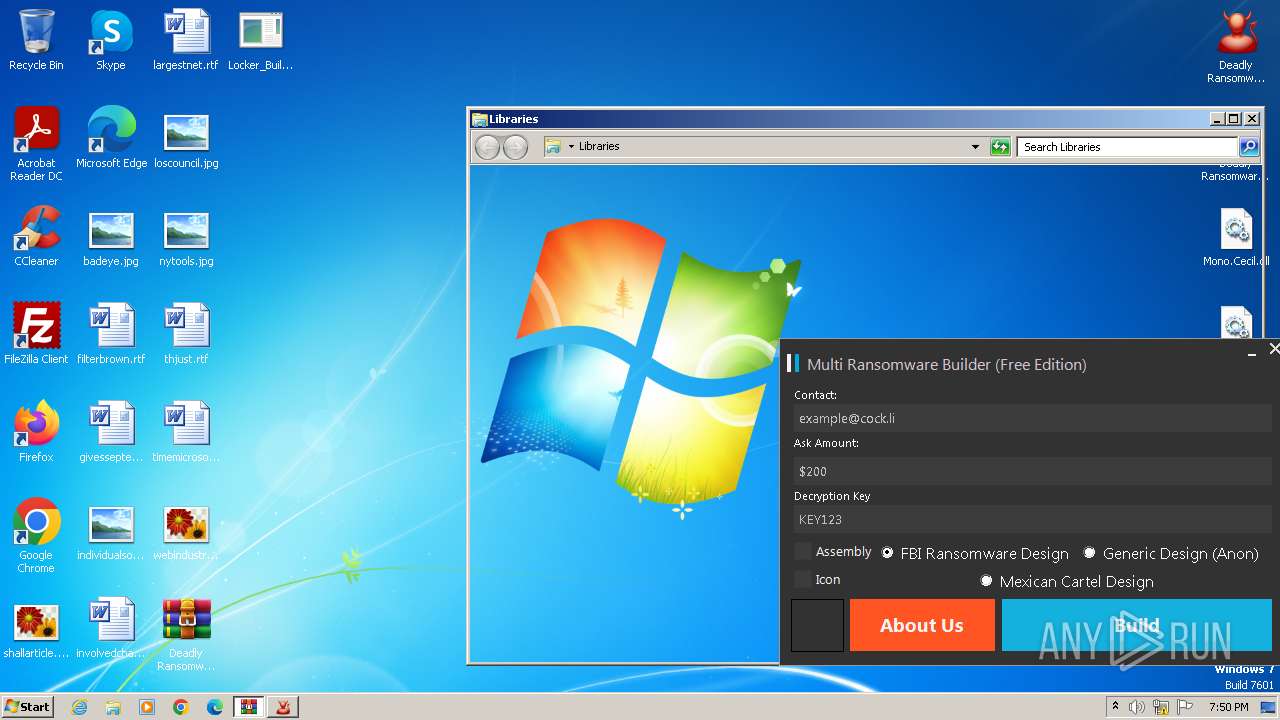
Task: Select FBI Ransomware Design radio option
Action: click(x=887, y=553)
